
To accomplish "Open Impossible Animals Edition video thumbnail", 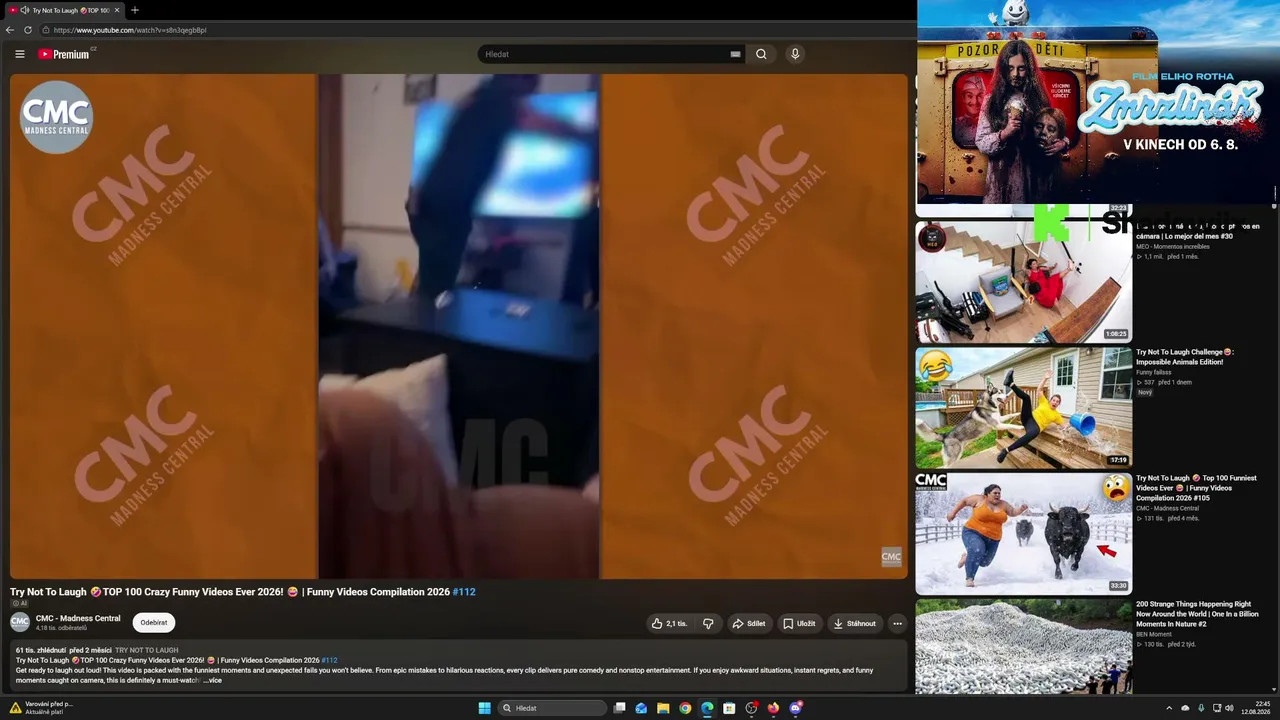I will click(1024, 408).
